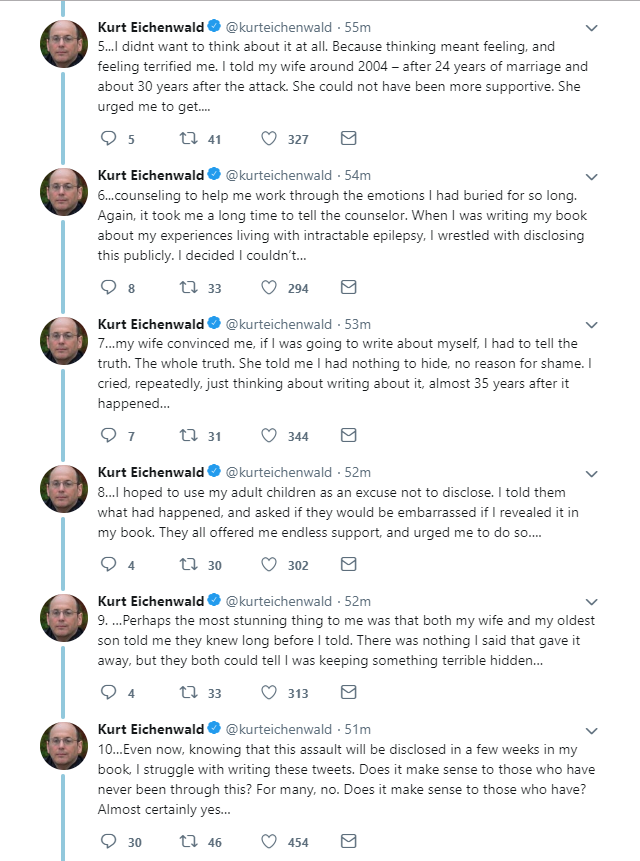This screenshot has height=861, width=640.
Task: Send tweet 5 via direct message envelope
Action: tap(349, 138)
